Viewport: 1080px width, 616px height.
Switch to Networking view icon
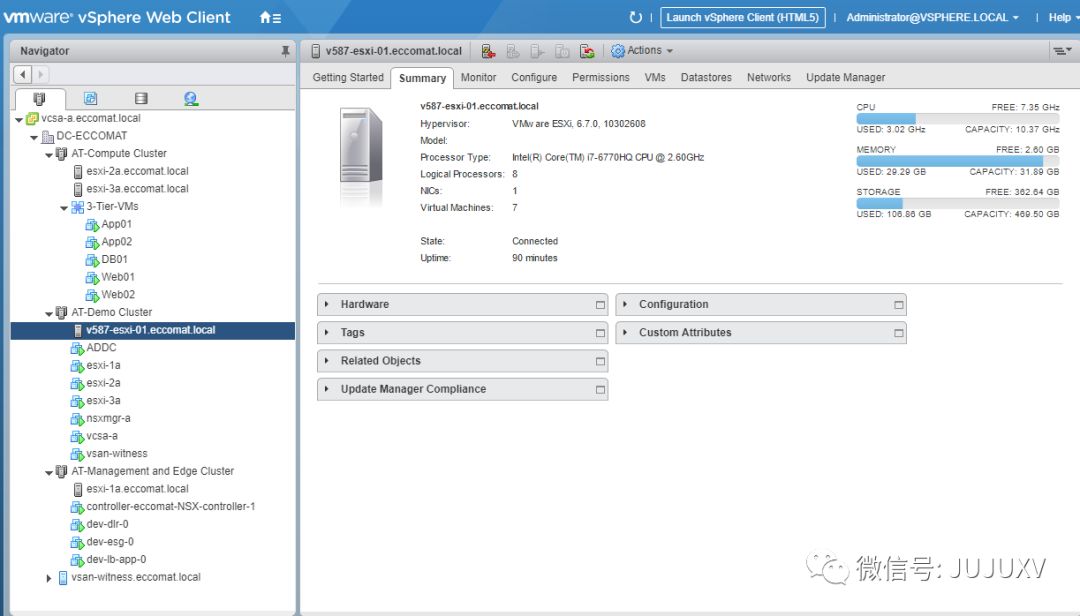[x=191, y=99]
